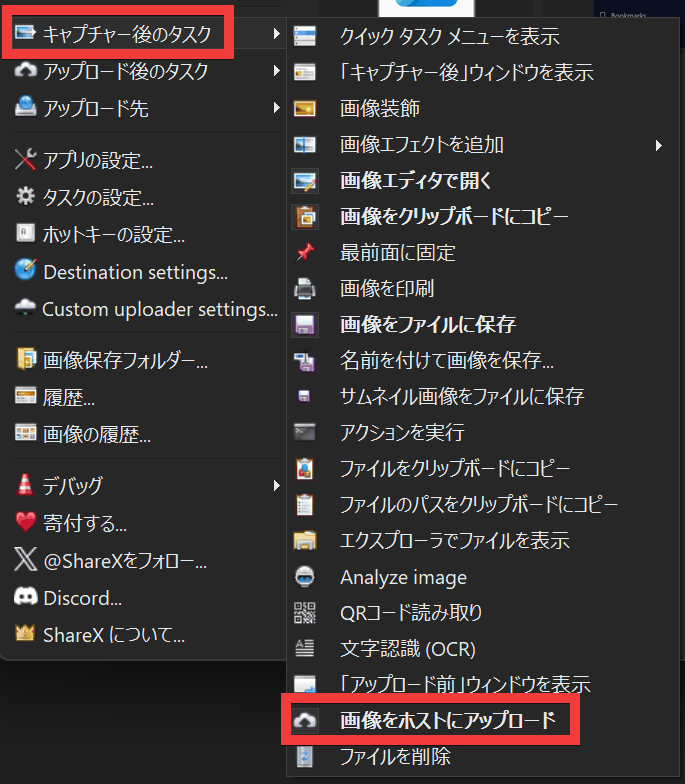Viewport: 685px width, 784px height.
Task: Click the heart icon next to 寄付する
Action: point(26,523)
